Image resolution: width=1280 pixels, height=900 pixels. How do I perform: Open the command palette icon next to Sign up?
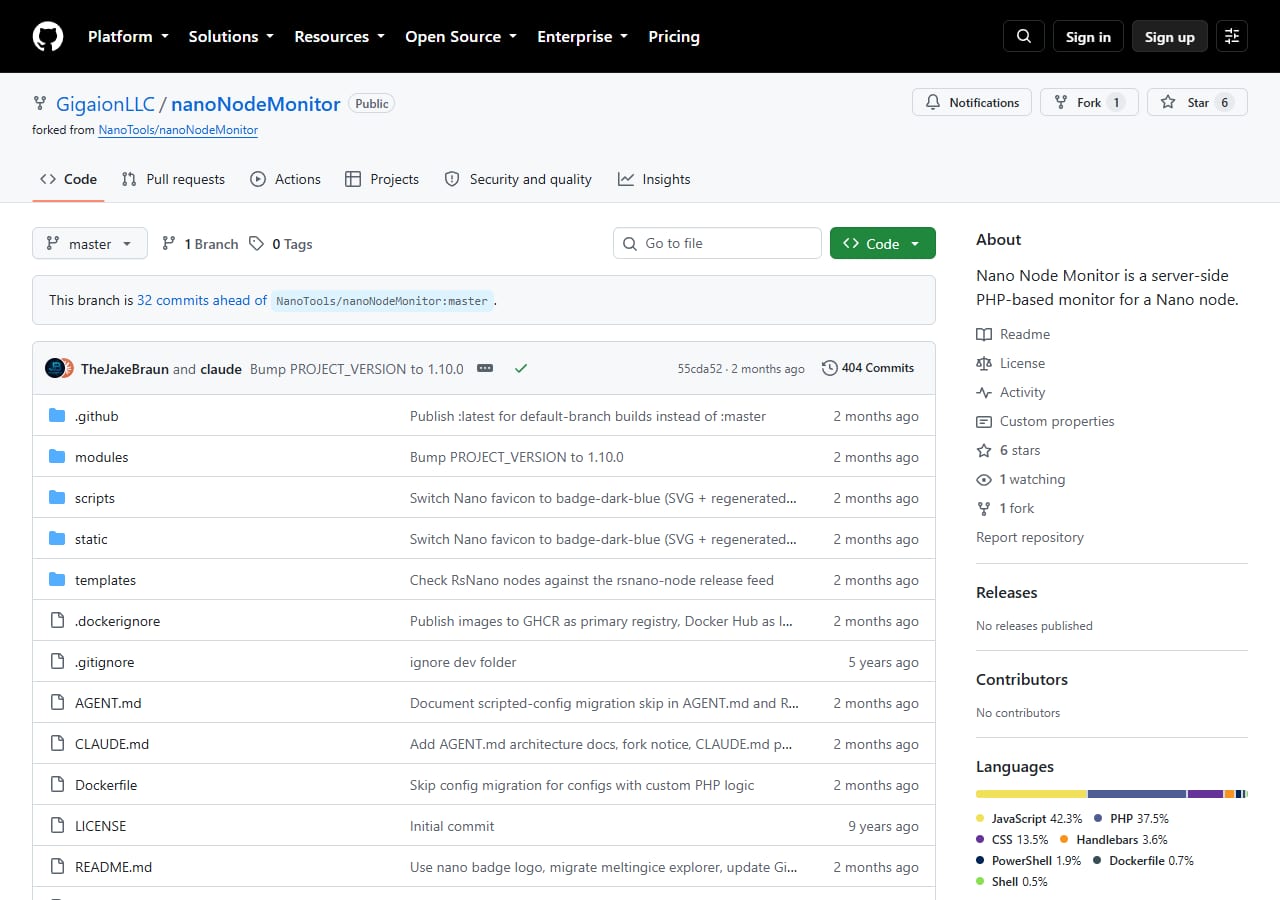(1232, 37)
